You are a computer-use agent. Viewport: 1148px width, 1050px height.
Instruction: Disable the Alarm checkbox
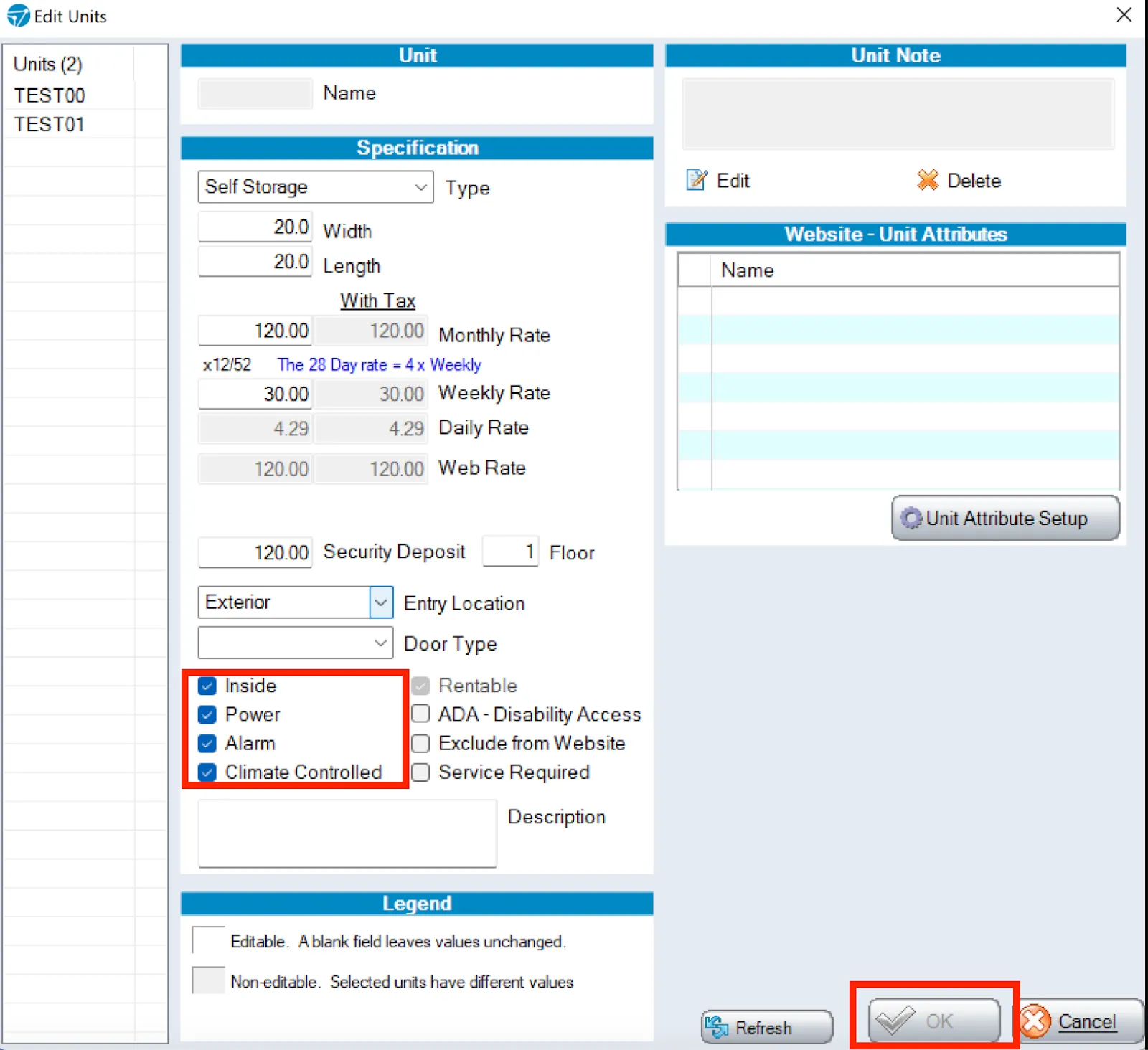[x=207, y=743]
